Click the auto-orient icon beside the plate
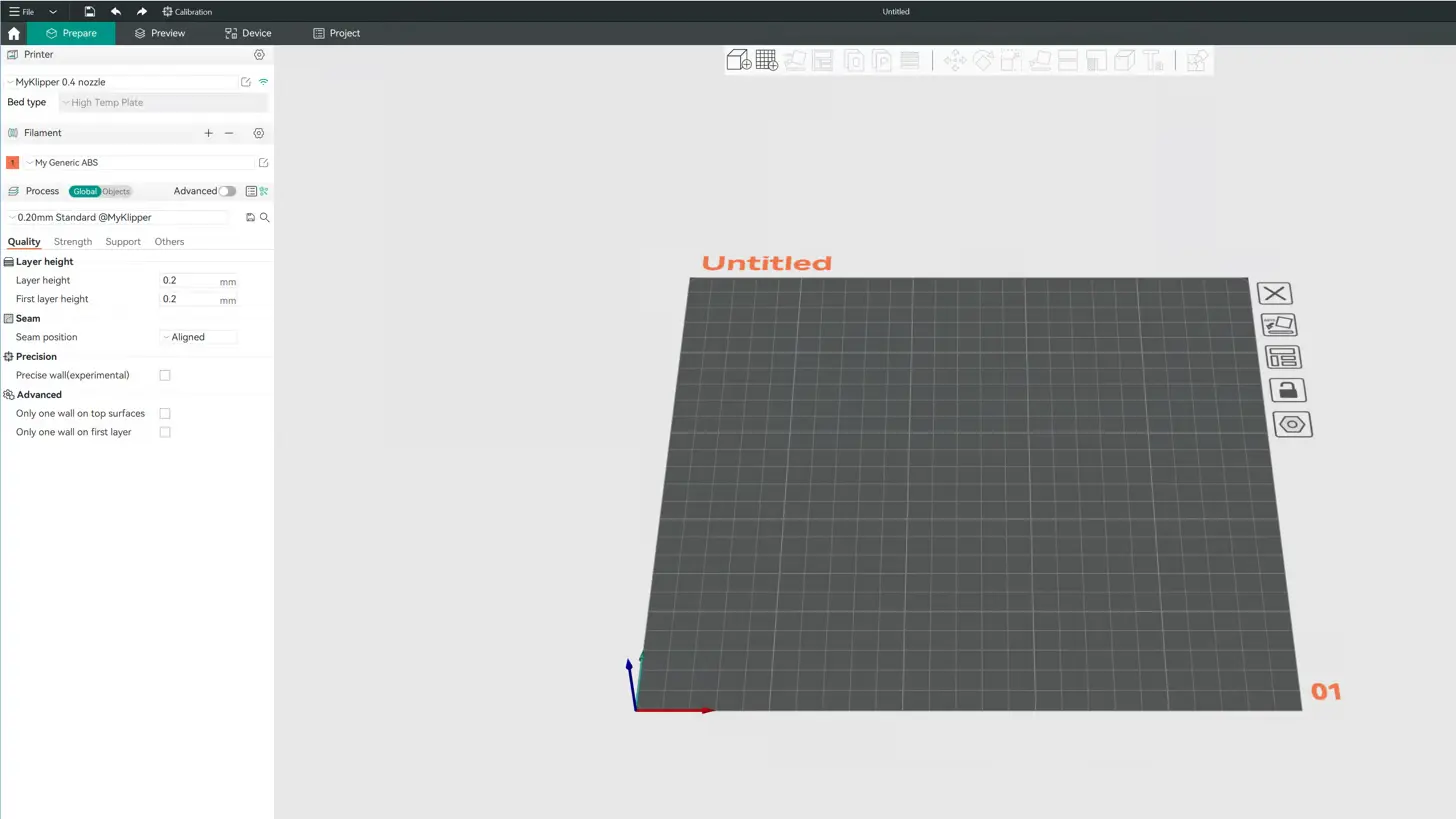This screenshot has height=819, width=1456. click(1279, 325)
